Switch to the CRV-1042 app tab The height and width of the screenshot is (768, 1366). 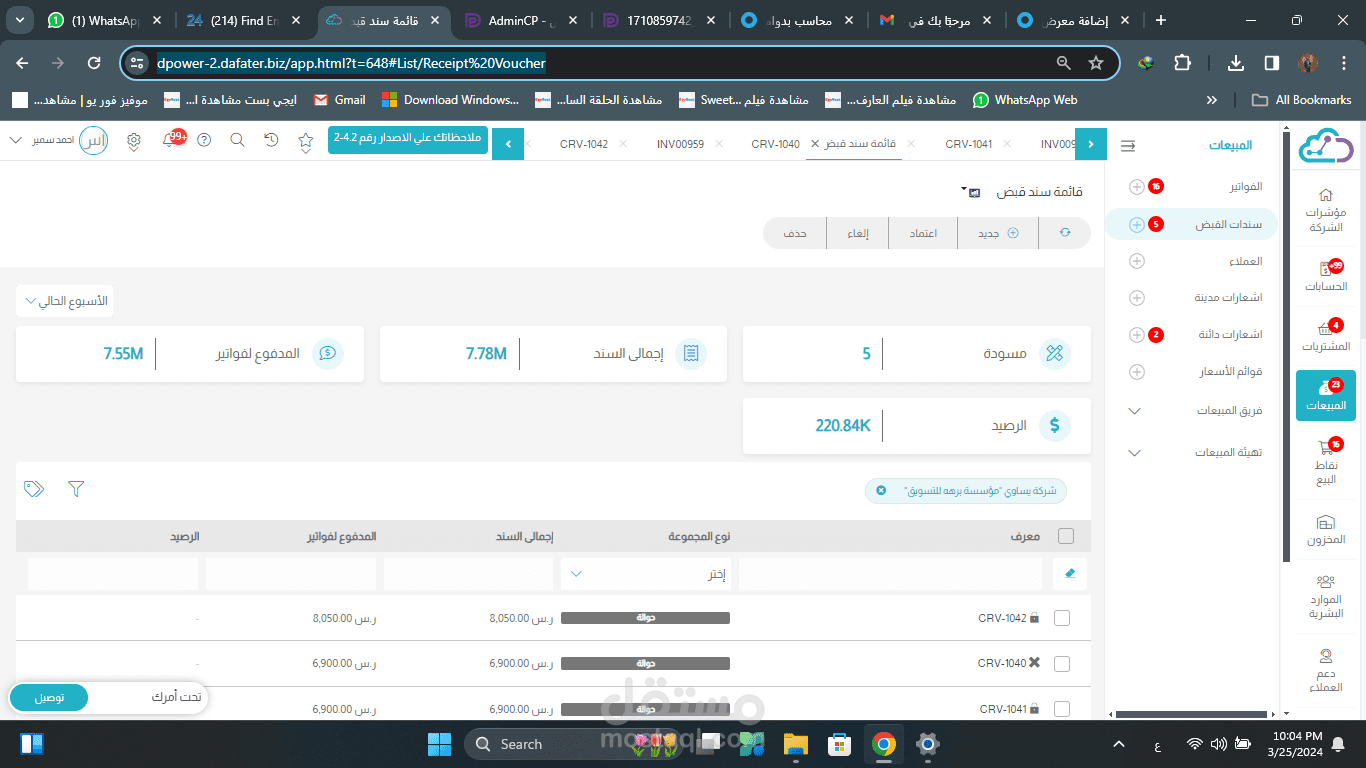click(x=584, y=144)
